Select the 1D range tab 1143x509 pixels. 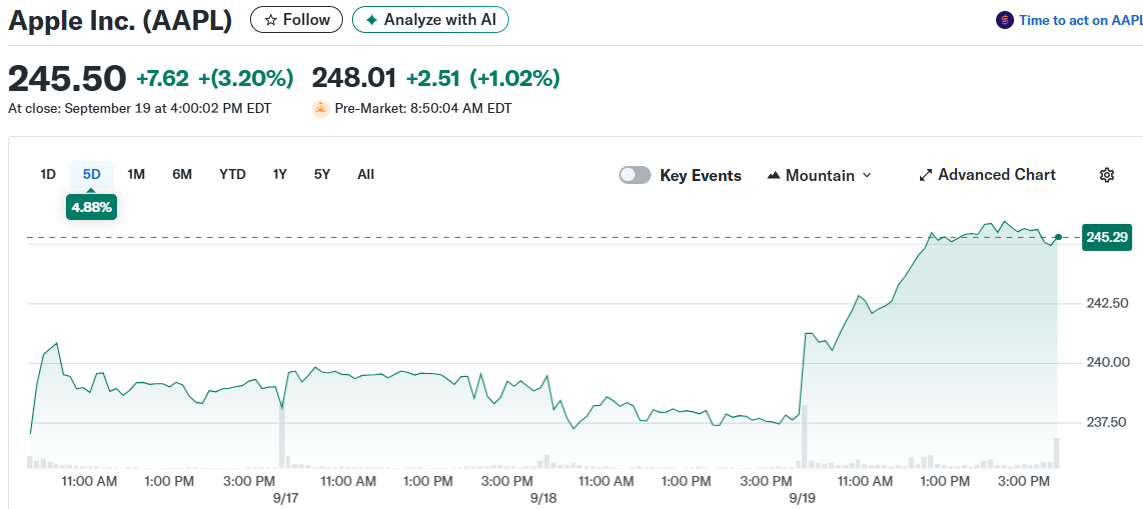pyautogui.click(x=48, y=174)
